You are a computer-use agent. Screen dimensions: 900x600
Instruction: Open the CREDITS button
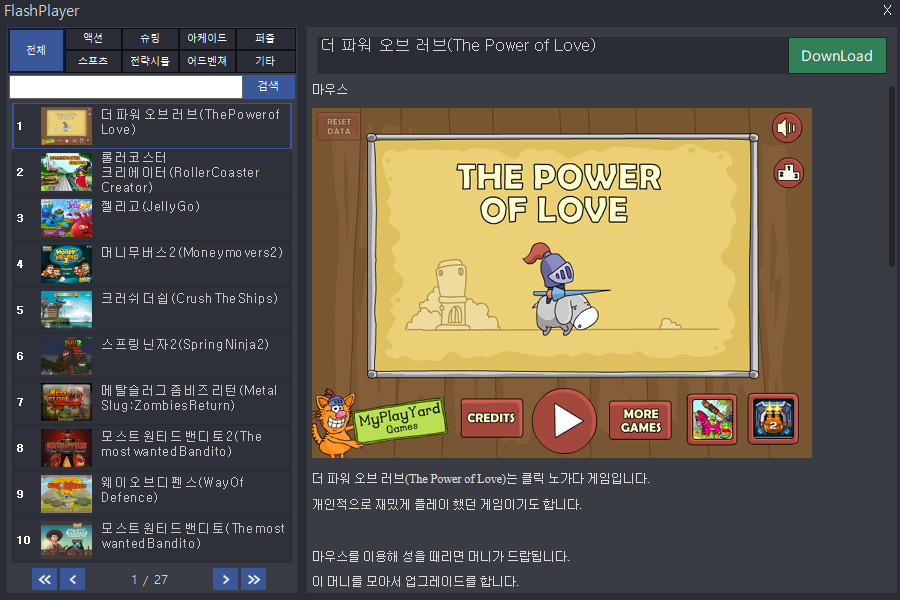point(491,418)
